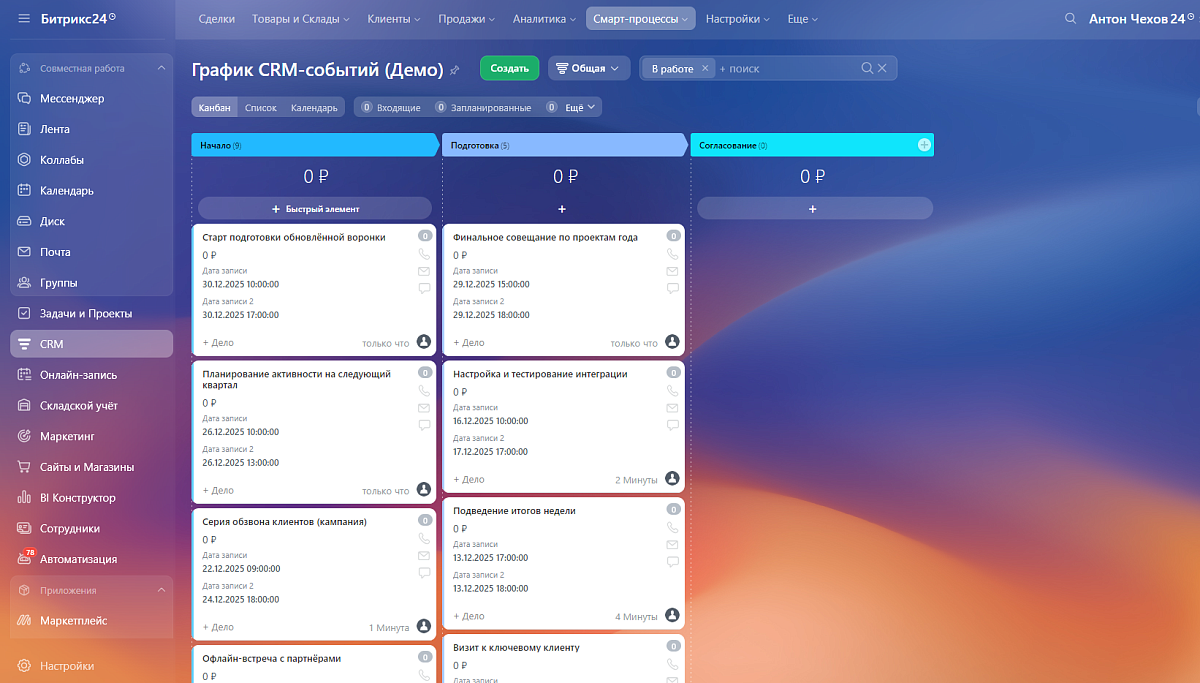
Task: Open the Аналитика menu
Action: 541,18
